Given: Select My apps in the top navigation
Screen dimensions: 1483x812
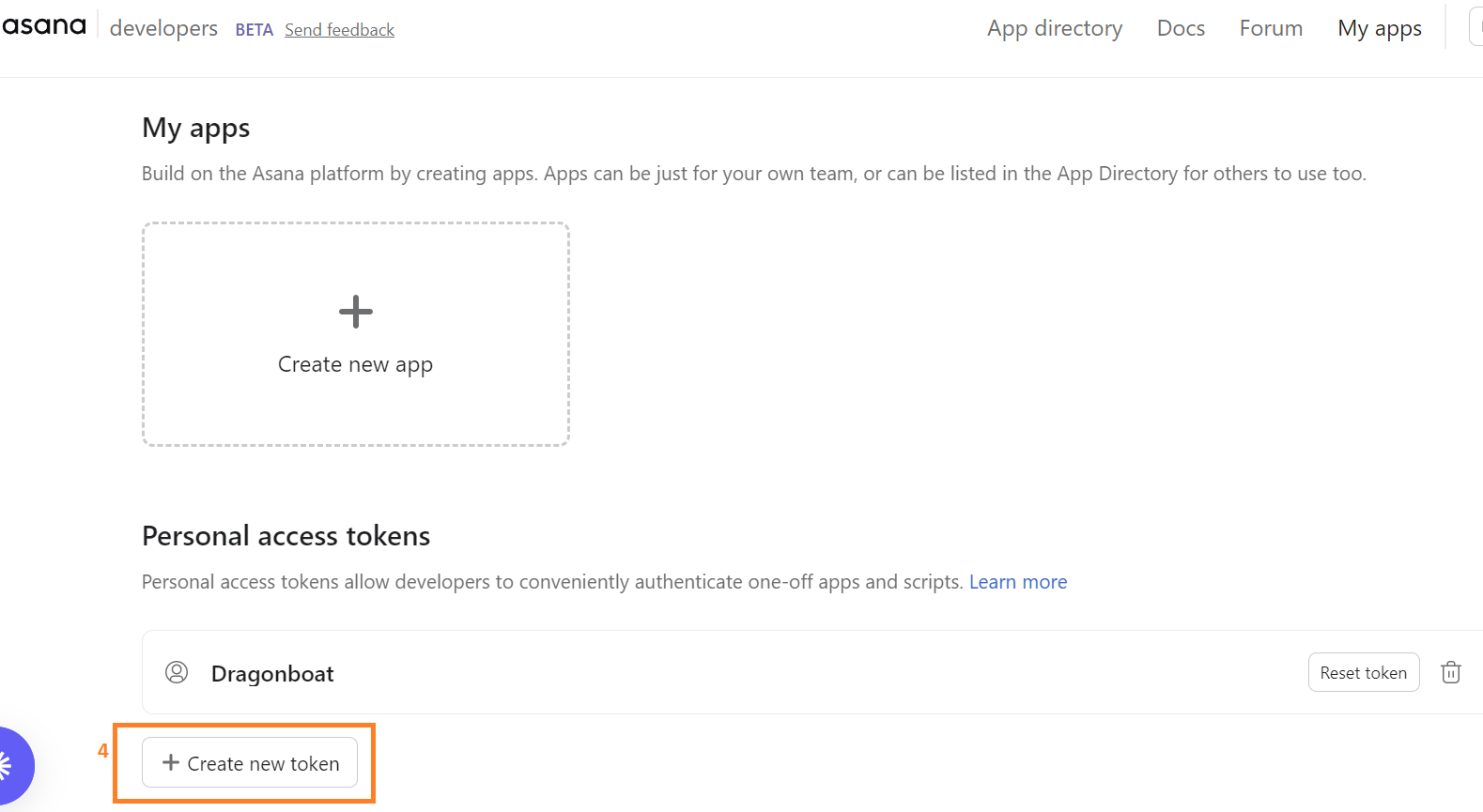Looking at the screenshot, I should pos(1380,28).
